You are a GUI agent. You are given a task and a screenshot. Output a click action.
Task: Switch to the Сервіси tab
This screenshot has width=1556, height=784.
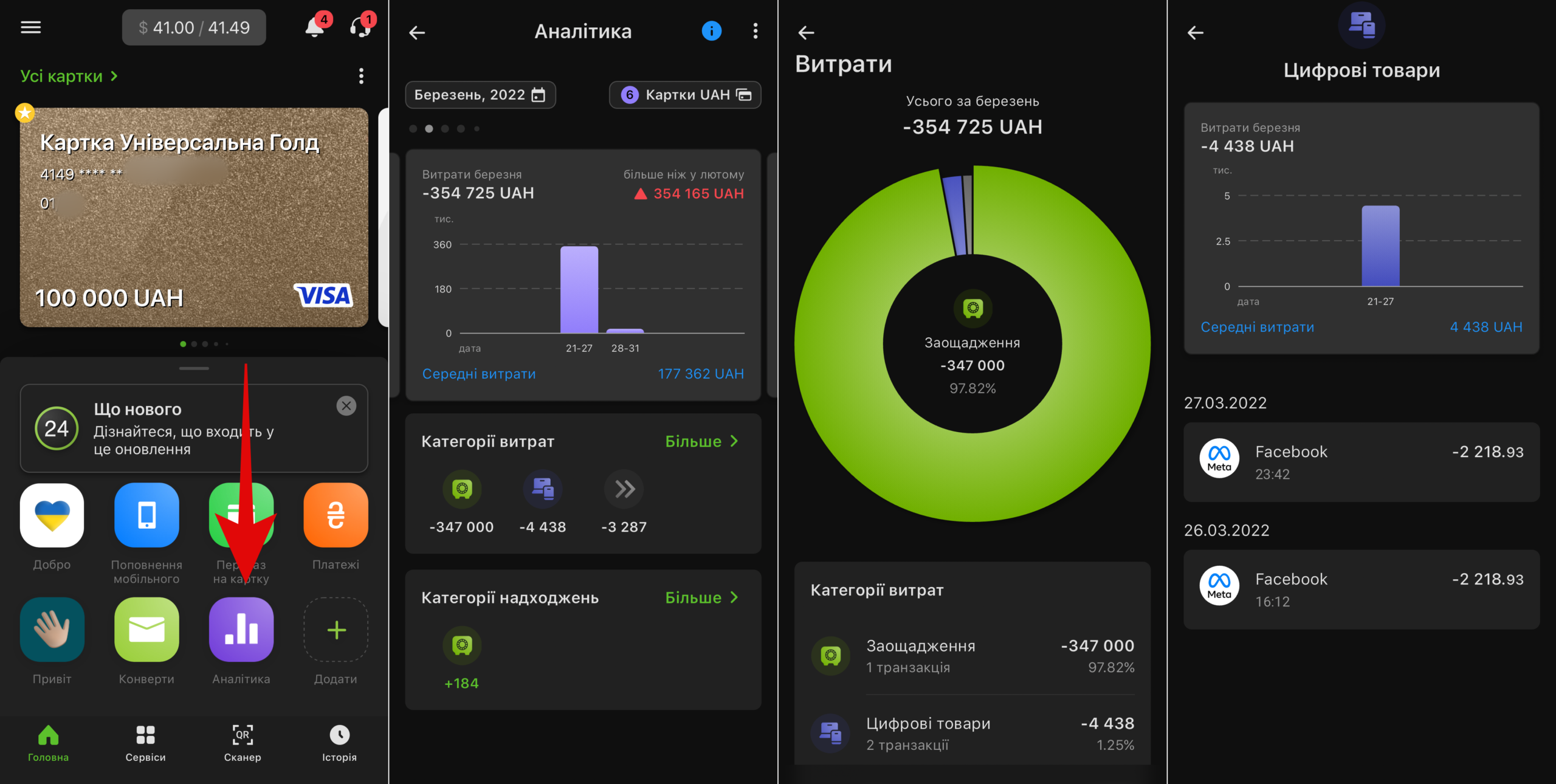pos(145,743)
